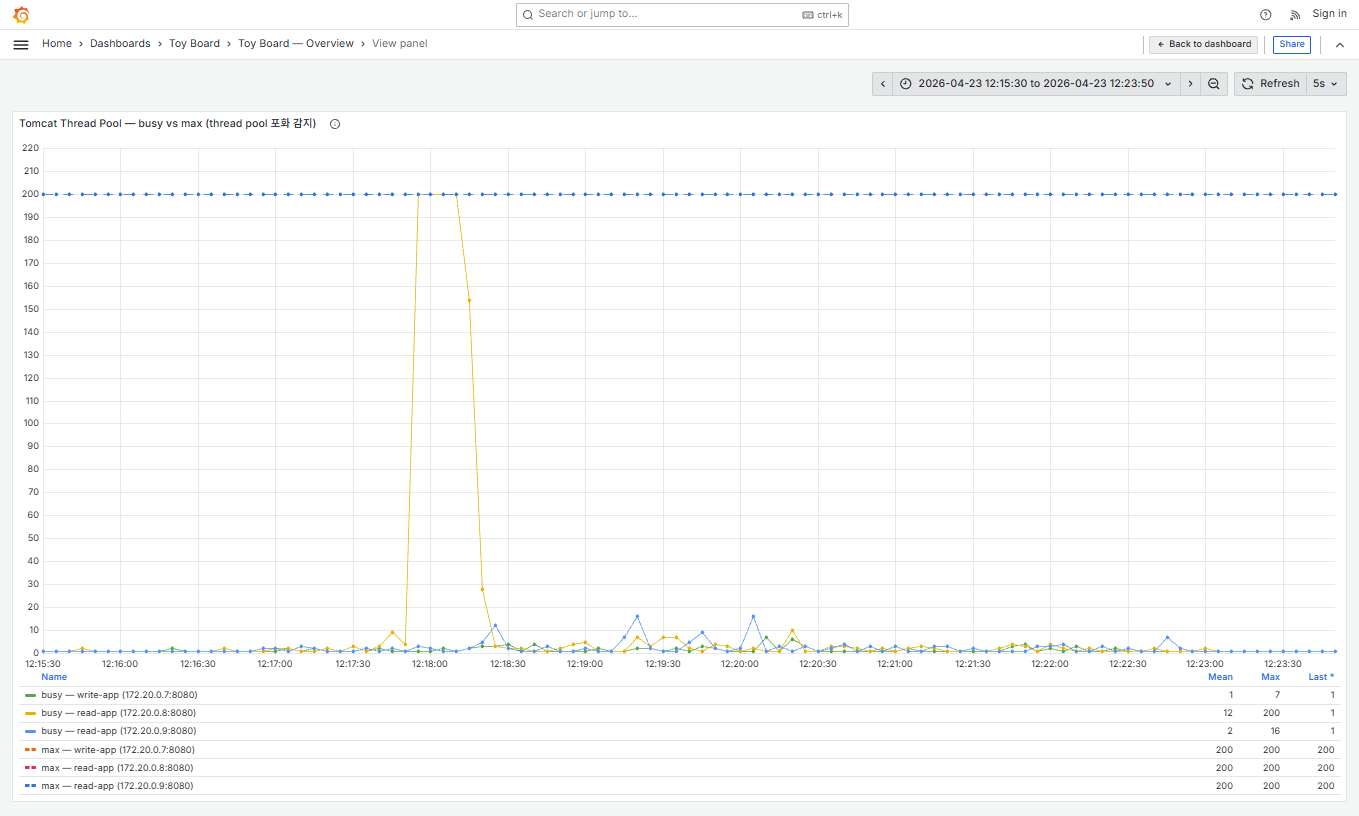
Task: Shift time range forward with right arrow
Action: pyautogui.click(x=1190, y=84)
